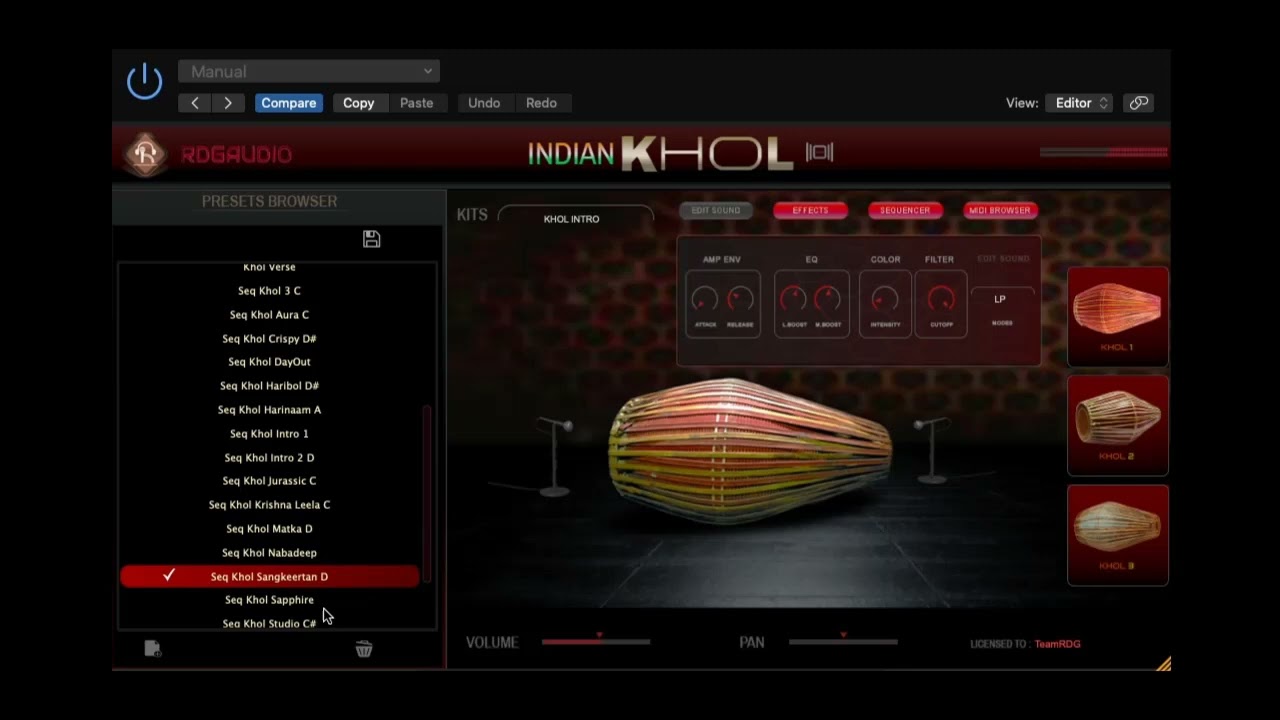1280x720 pixels.
Task: Select the Khol 1 thumbnail
Action: point(1117,316)
